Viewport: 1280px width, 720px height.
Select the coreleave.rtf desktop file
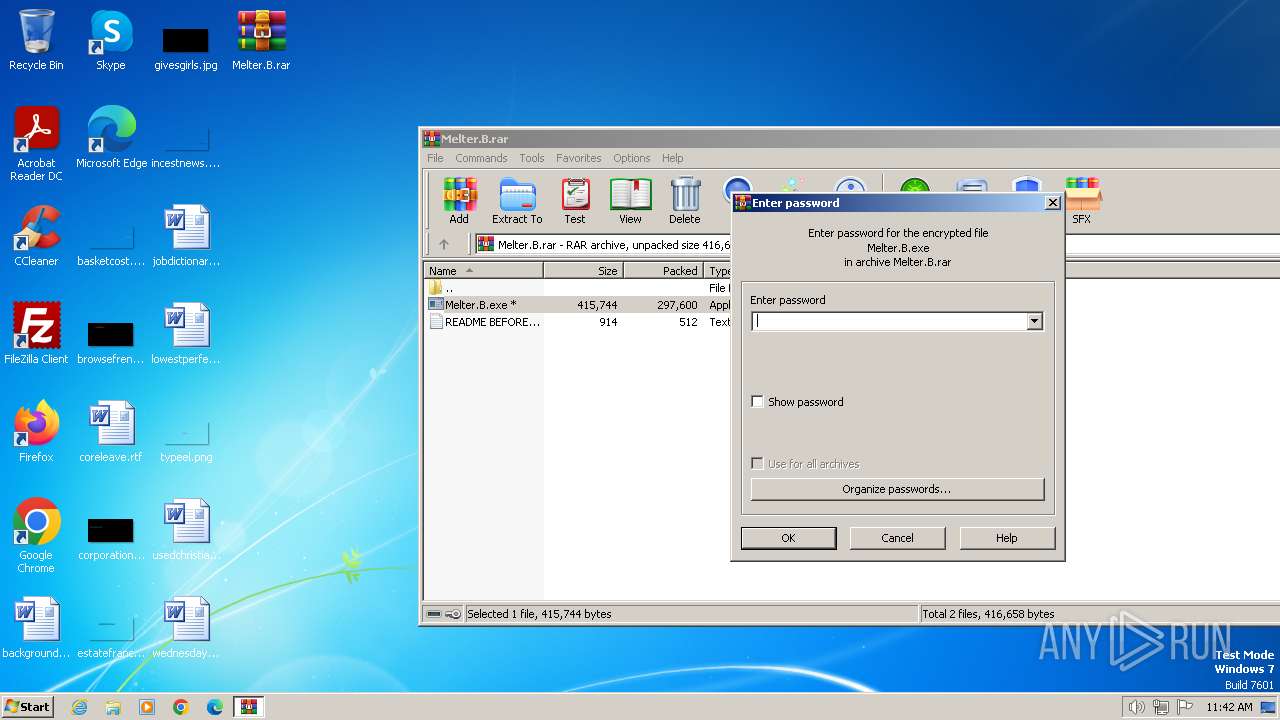tap(111, 432)
